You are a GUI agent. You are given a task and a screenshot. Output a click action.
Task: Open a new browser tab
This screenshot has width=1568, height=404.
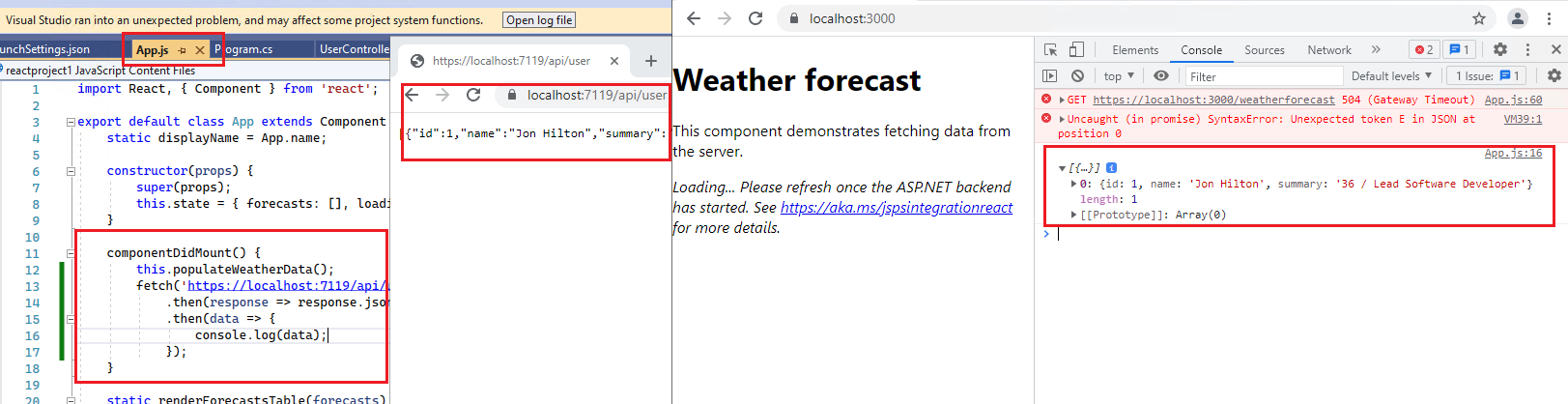click(651, 61)
